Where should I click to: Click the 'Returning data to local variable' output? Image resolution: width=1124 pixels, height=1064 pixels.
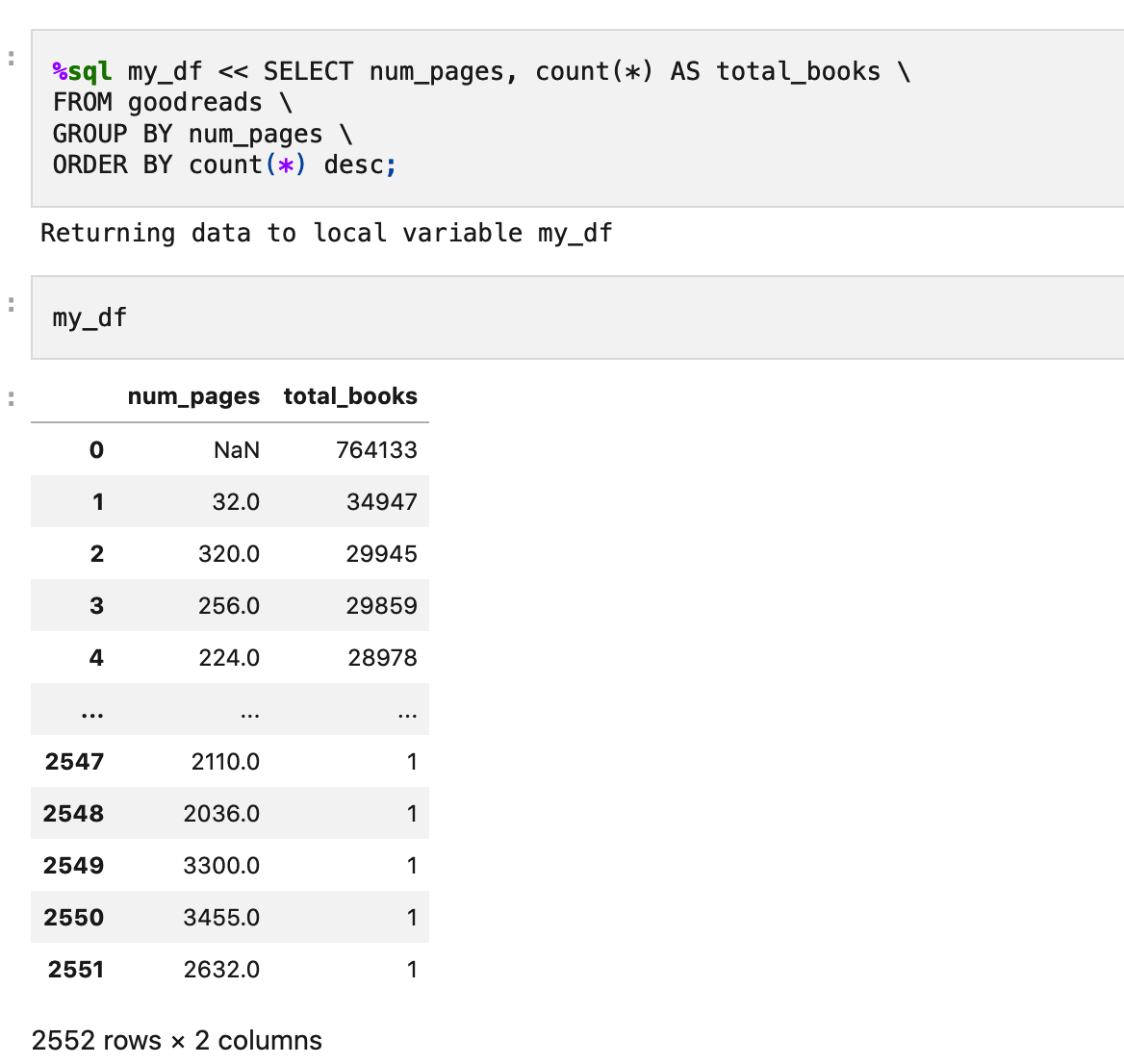click(x=326, y=234)
